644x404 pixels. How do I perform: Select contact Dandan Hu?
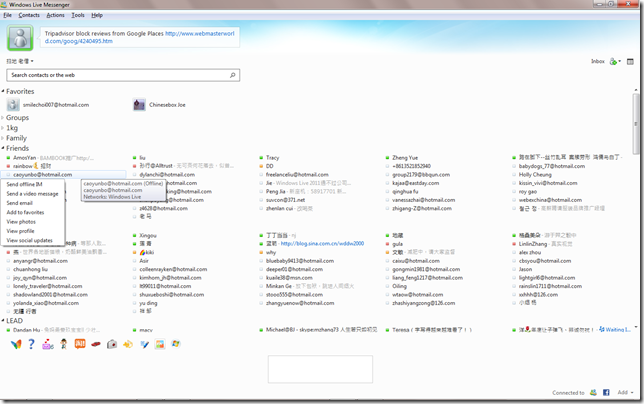point(27,330)
